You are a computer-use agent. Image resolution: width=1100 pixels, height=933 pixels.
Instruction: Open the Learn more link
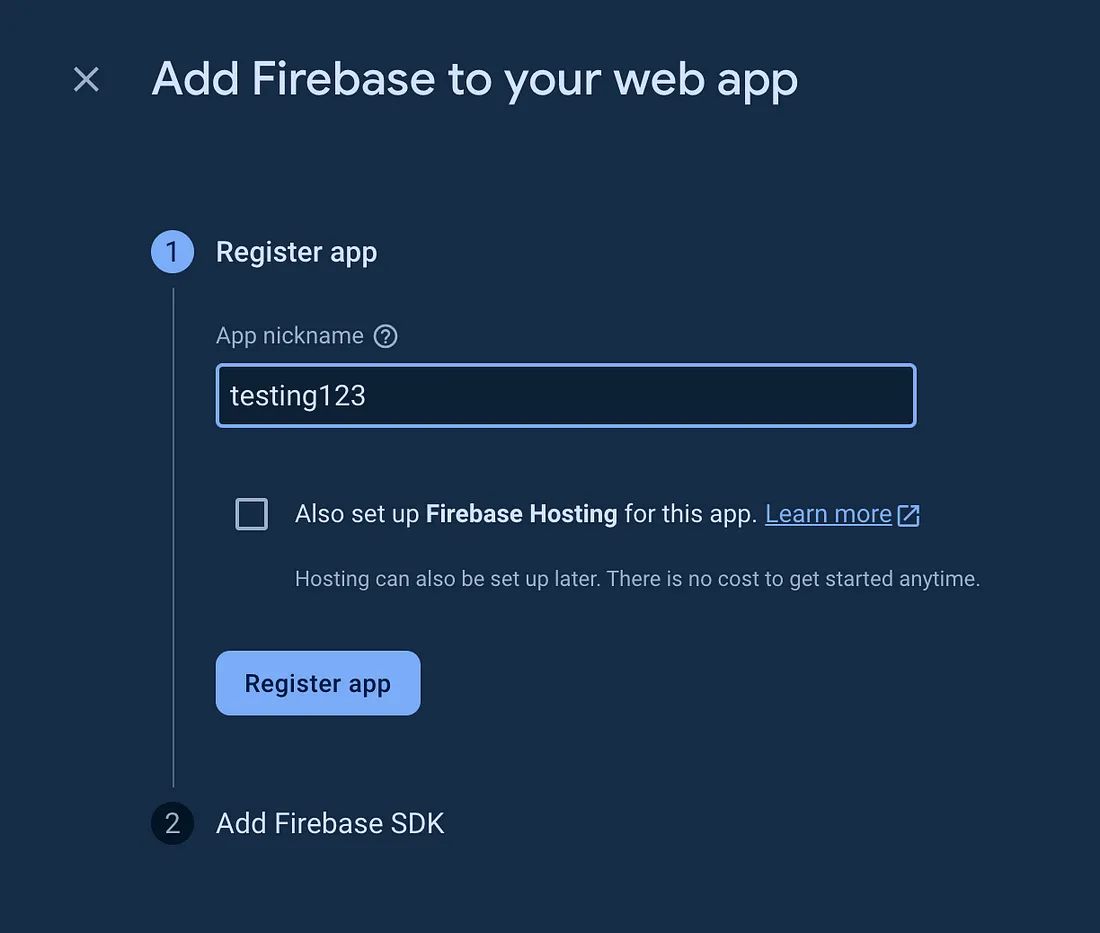click(828, 514)
